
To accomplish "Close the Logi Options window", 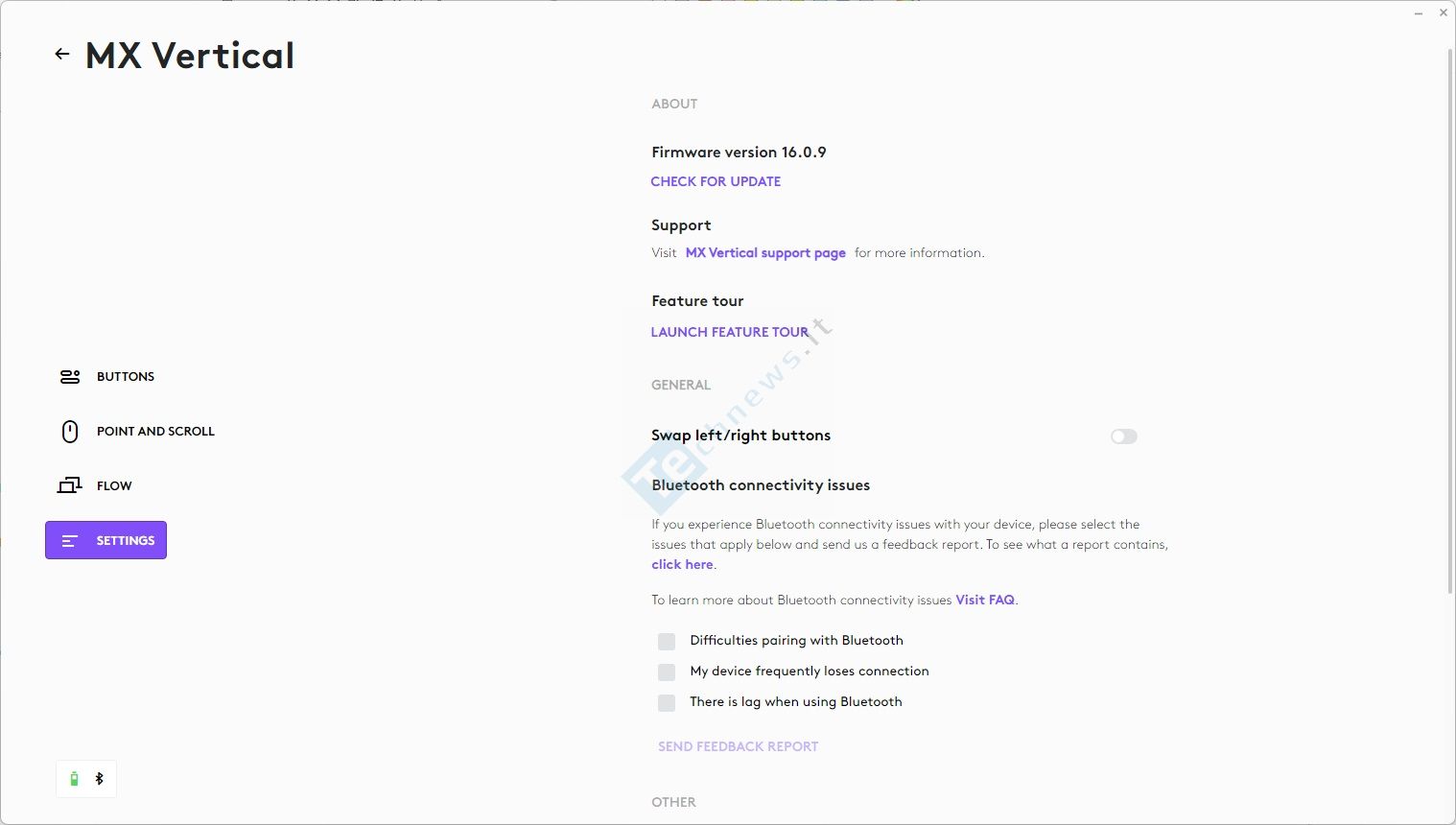I will [1444, 13].
